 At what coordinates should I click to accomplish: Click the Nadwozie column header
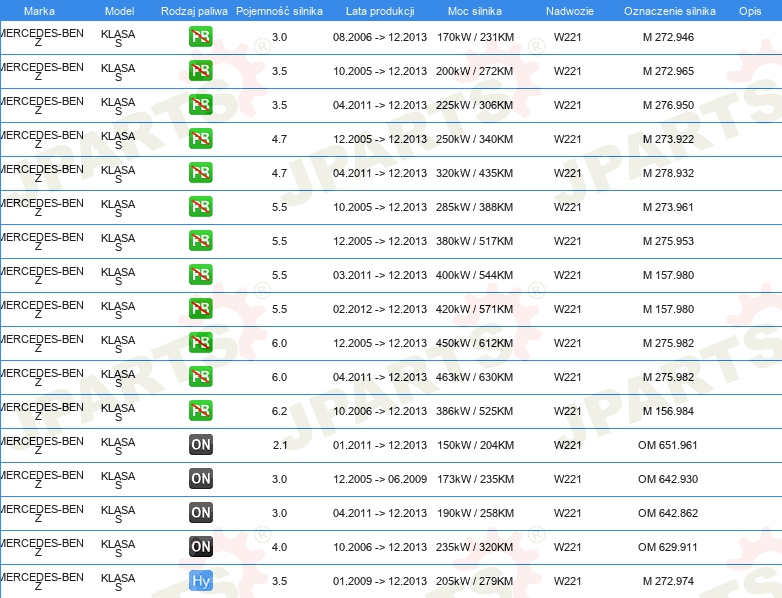(x=570, y=11)
